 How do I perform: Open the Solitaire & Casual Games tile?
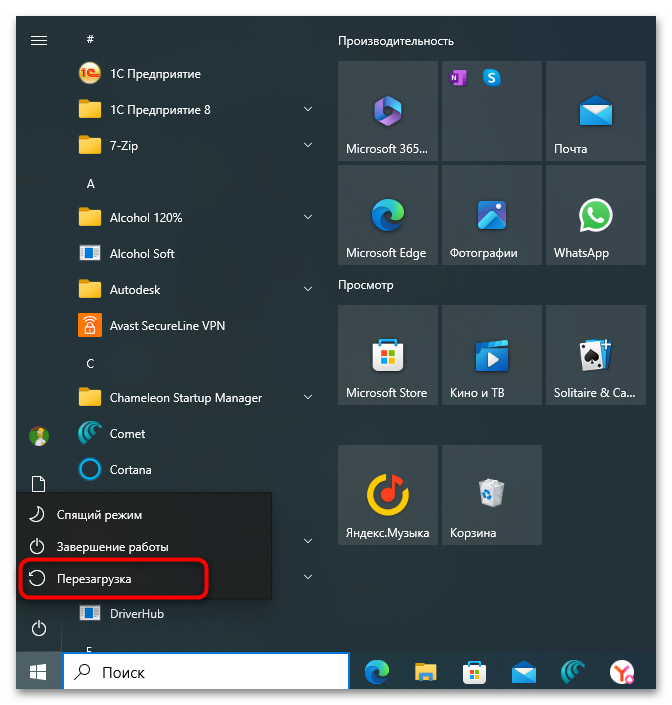[x=596, y=355]
